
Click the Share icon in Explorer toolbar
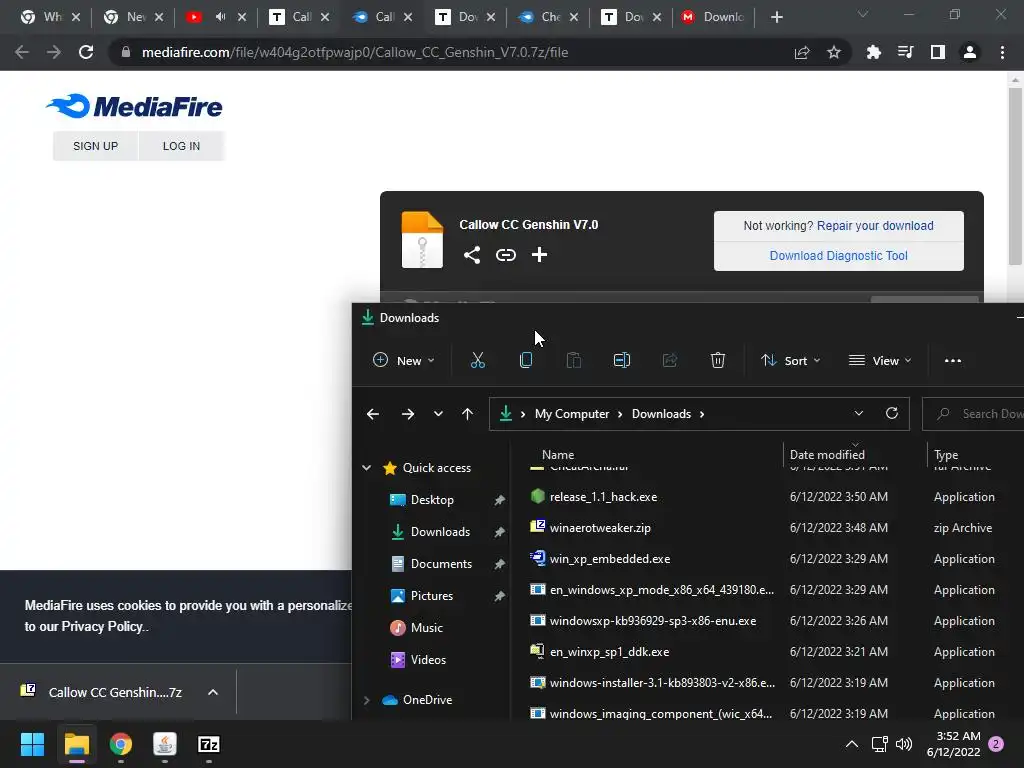click(x=669, y=360)
